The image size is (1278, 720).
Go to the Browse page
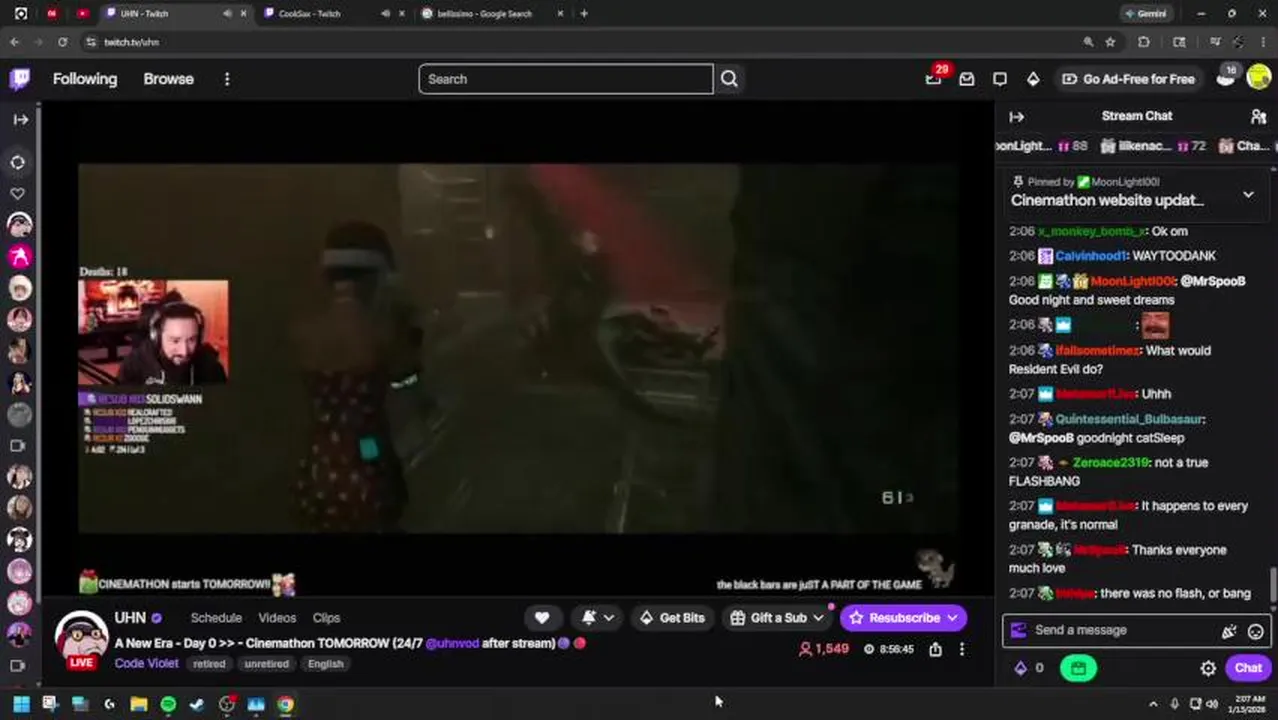coord(168,79)
